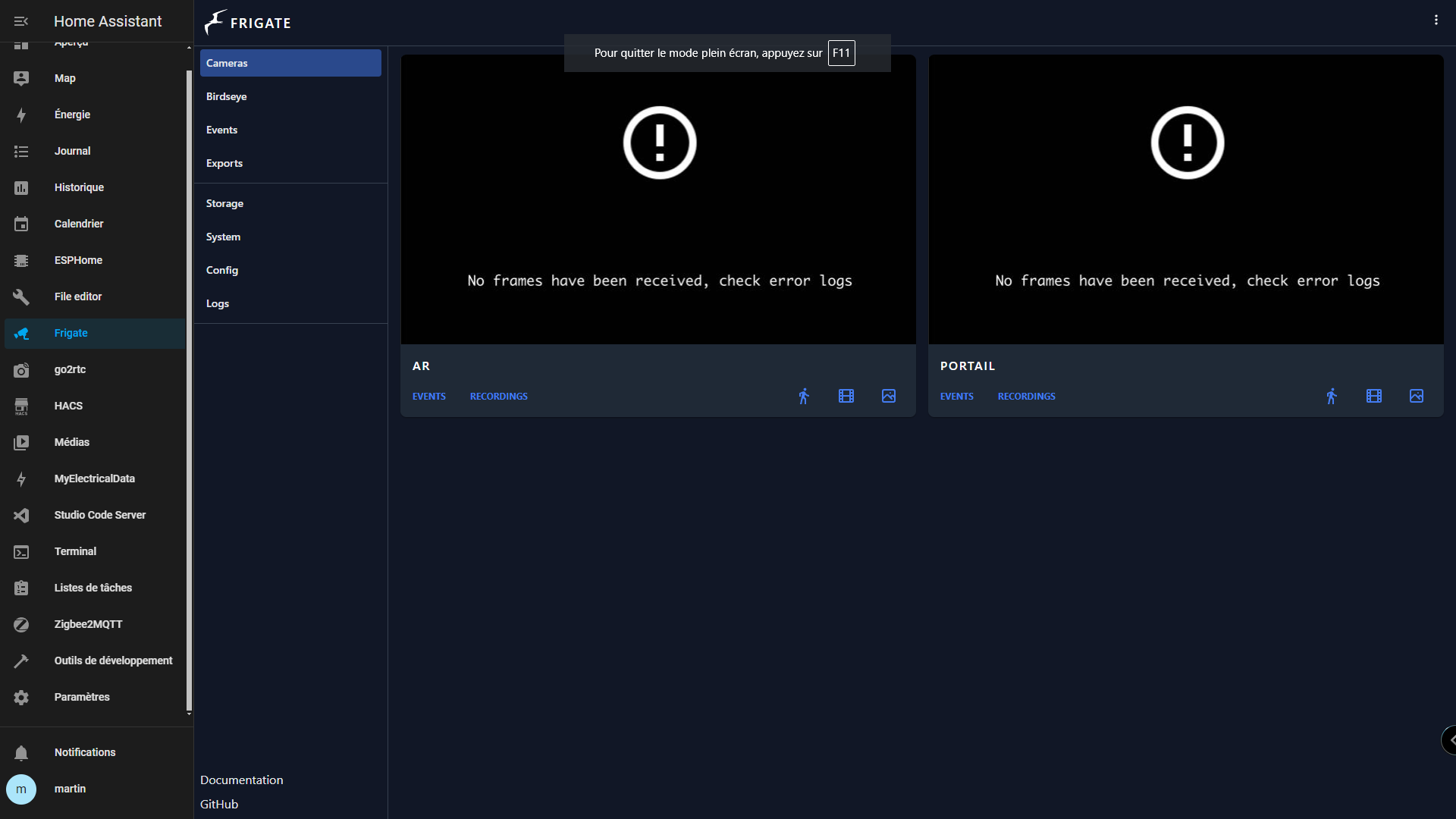Click snapshot image icon on PORTAIL card

tap(1417, 396)
